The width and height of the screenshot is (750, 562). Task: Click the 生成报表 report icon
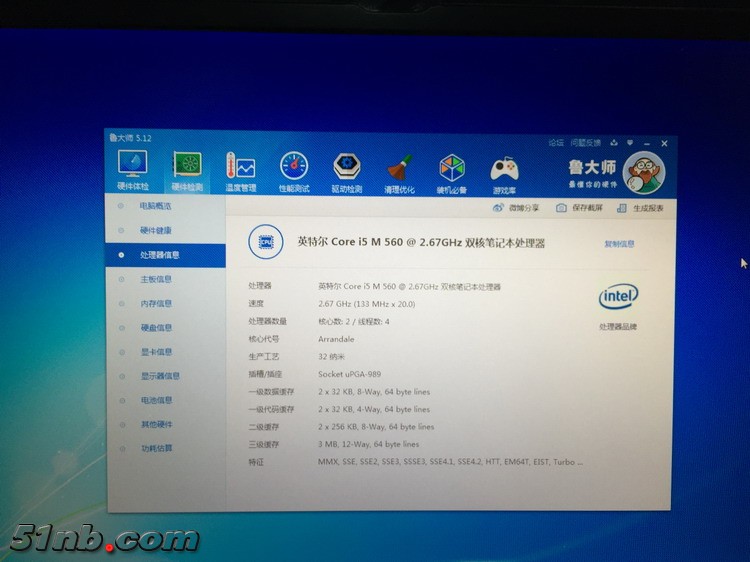(621, 208)
